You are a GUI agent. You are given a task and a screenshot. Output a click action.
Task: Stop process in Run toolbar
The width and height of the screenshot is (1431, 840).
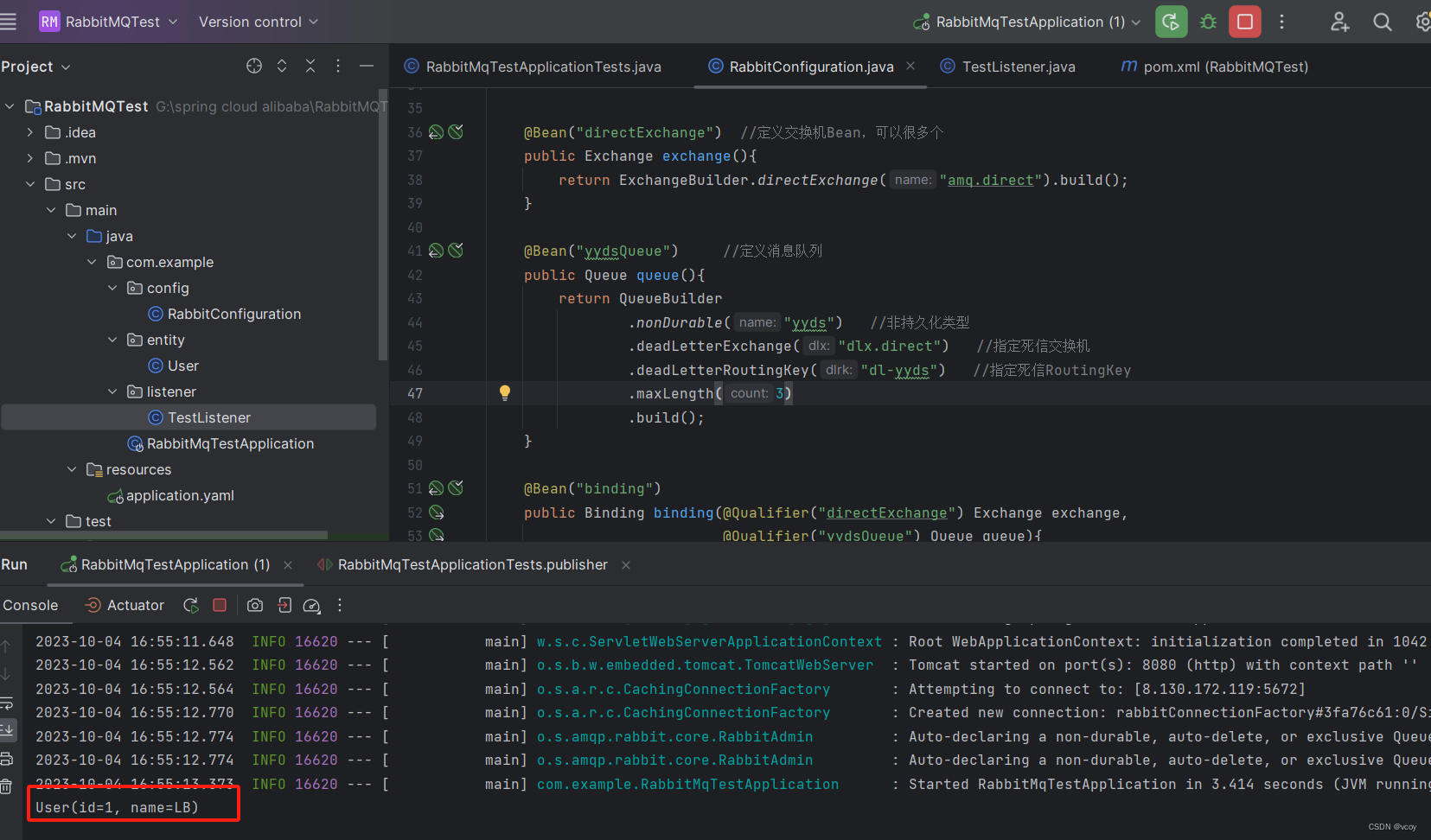220,605
